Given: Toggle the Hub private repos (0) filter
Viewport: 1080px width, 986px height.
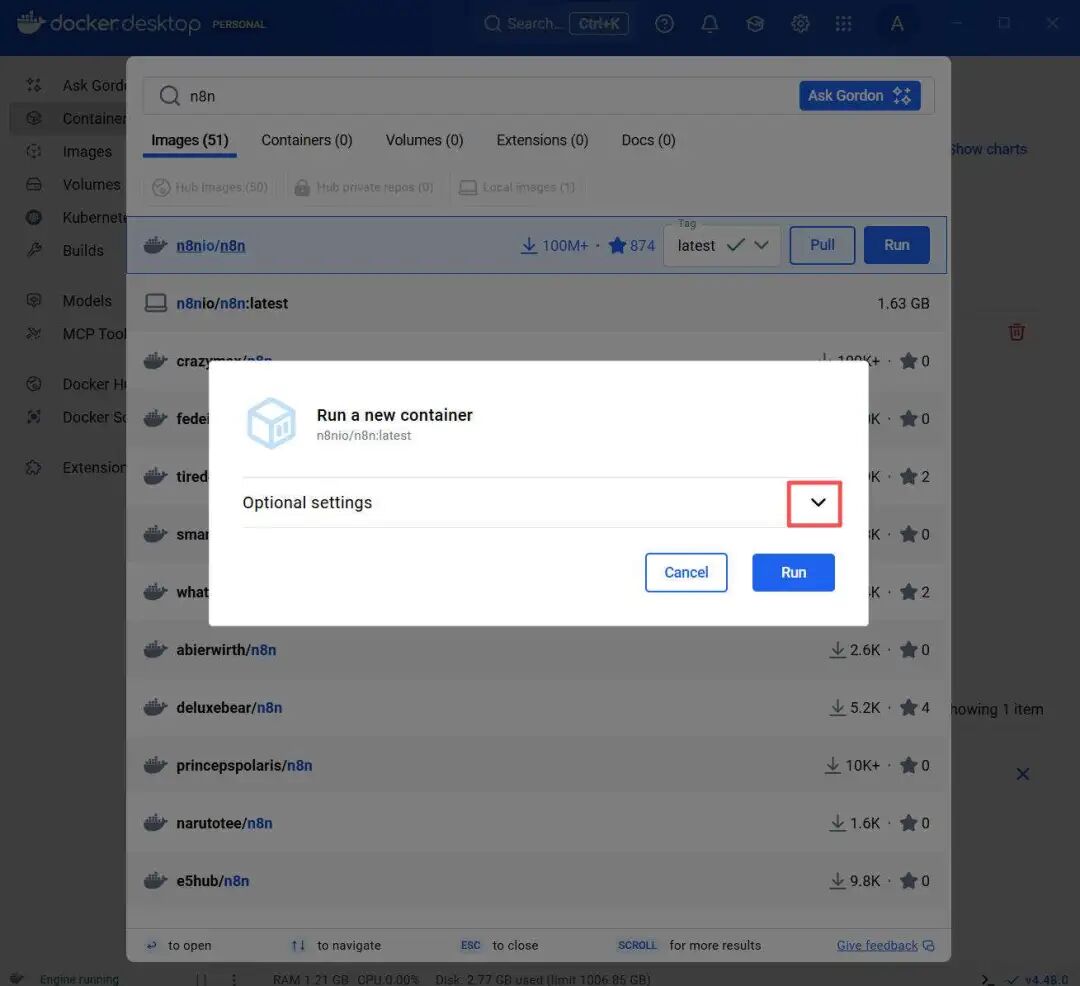Looking at the screenshot, I should (364, 187).
